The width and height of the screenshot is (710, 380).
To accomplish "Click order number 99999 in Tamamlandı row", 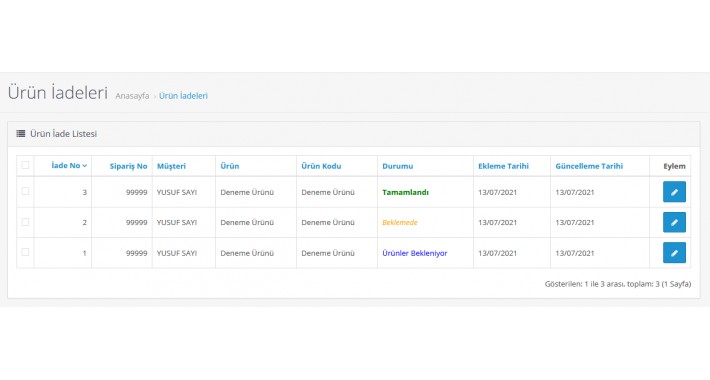I will (137, 192).
